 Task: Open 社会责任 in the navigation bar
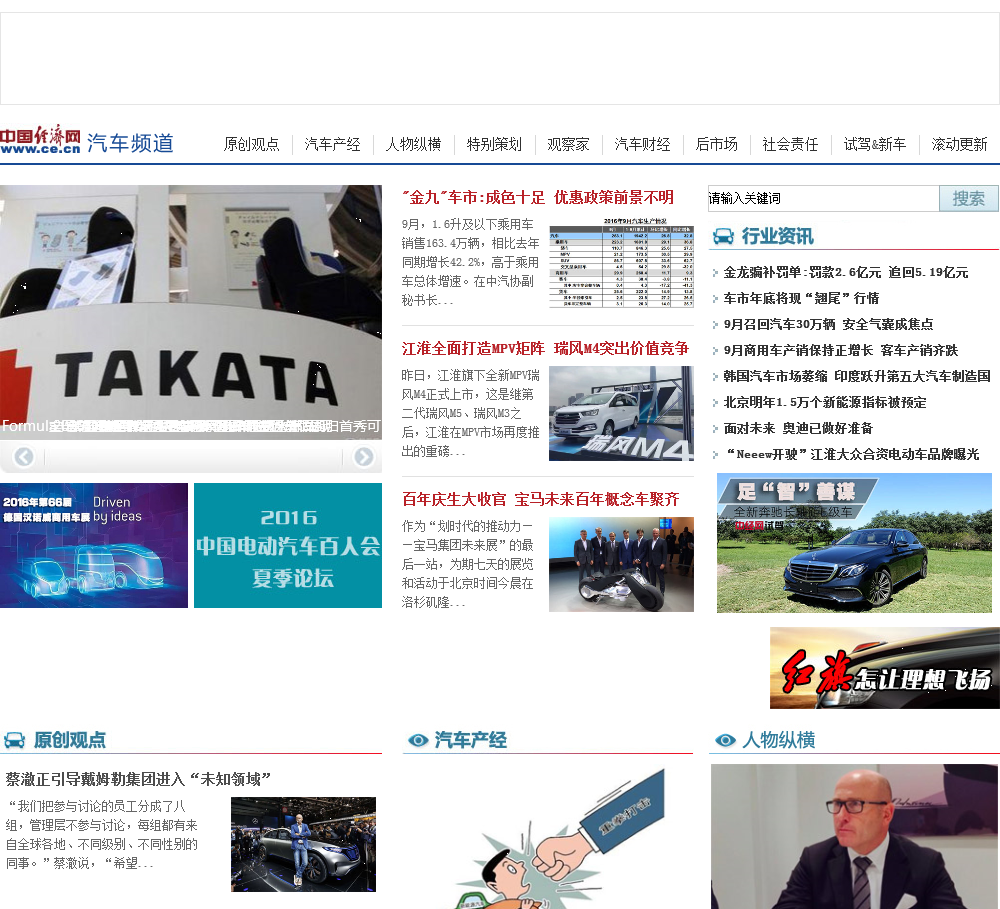point(790,144)
